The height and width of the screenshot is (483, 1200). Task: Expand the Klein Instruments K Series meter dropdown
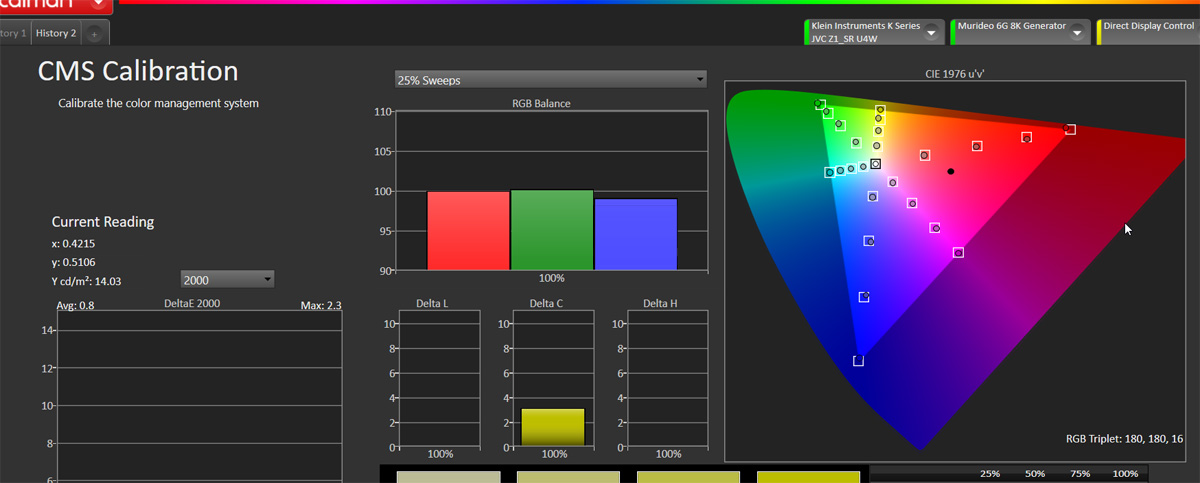pos(931,32)
